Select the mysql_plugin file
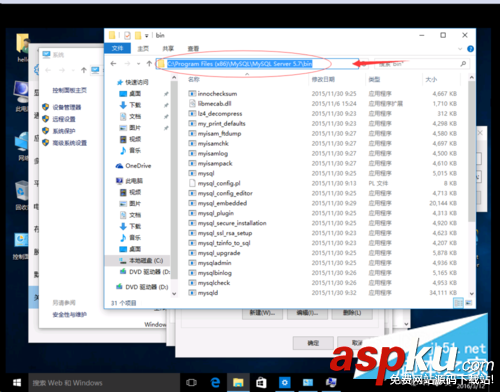Screen dimensions: 500x392 (x=216, y=213)
